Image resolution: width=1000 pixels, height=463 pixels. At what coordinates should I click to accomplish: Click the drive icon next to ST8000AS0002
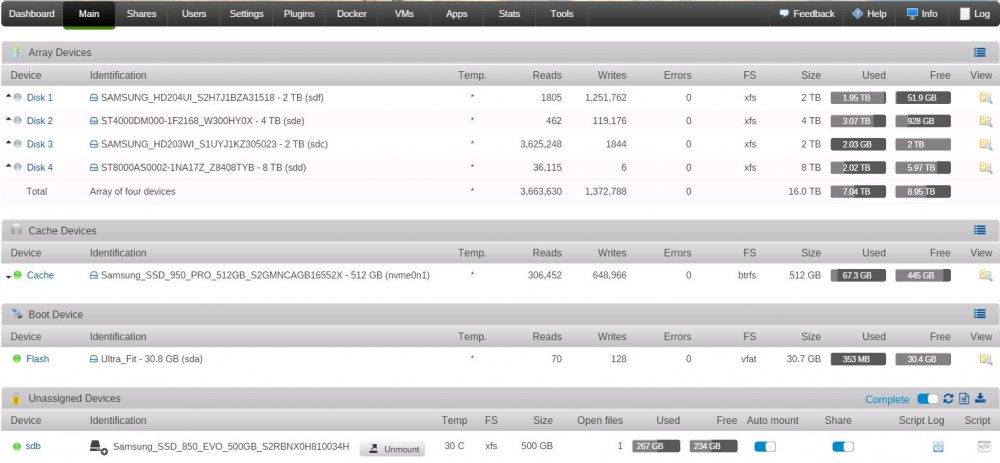pyautogui.click(x=94, y=168)
